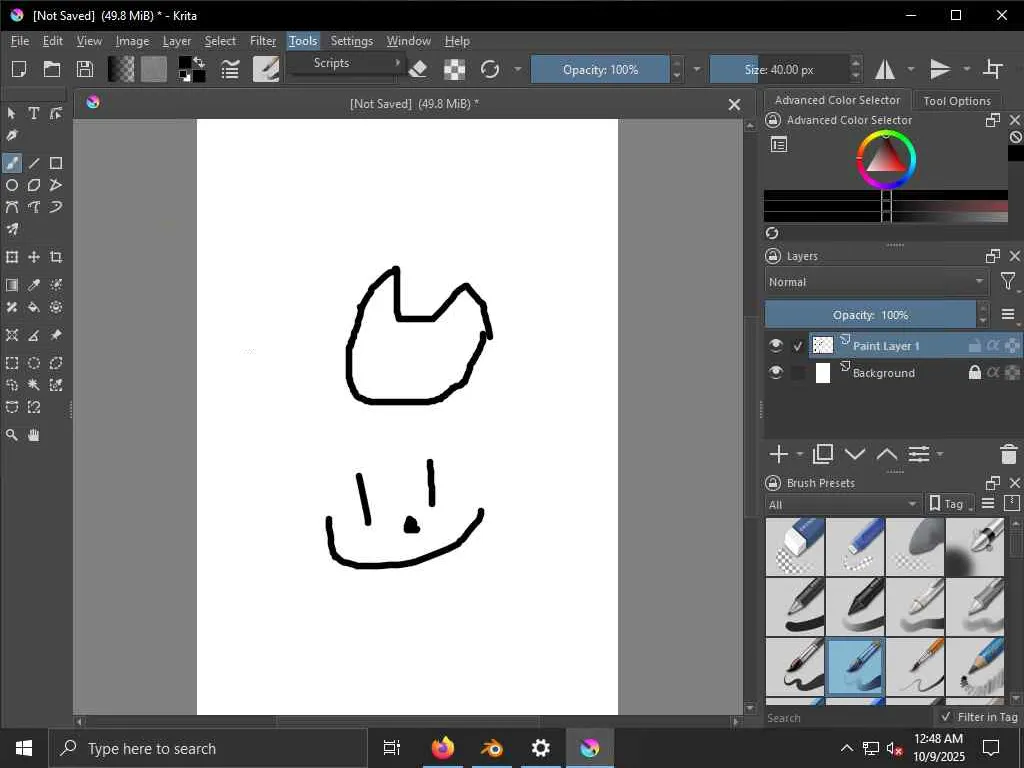
Task: Switch to the Tool Options tab
Action: [x=956, y=100]
